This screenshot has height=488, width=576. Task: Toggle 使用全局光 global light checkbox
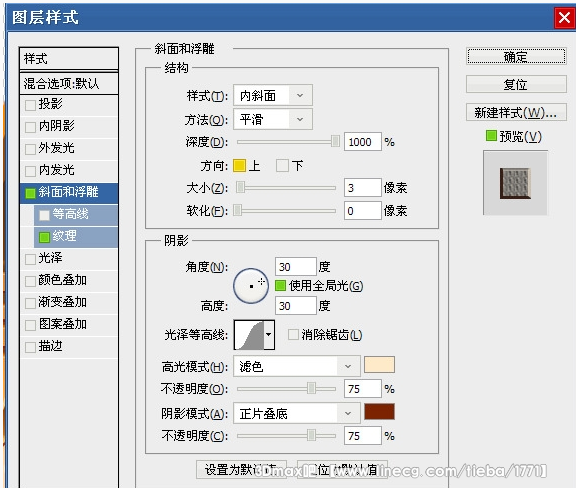click(x=281, y=285)
